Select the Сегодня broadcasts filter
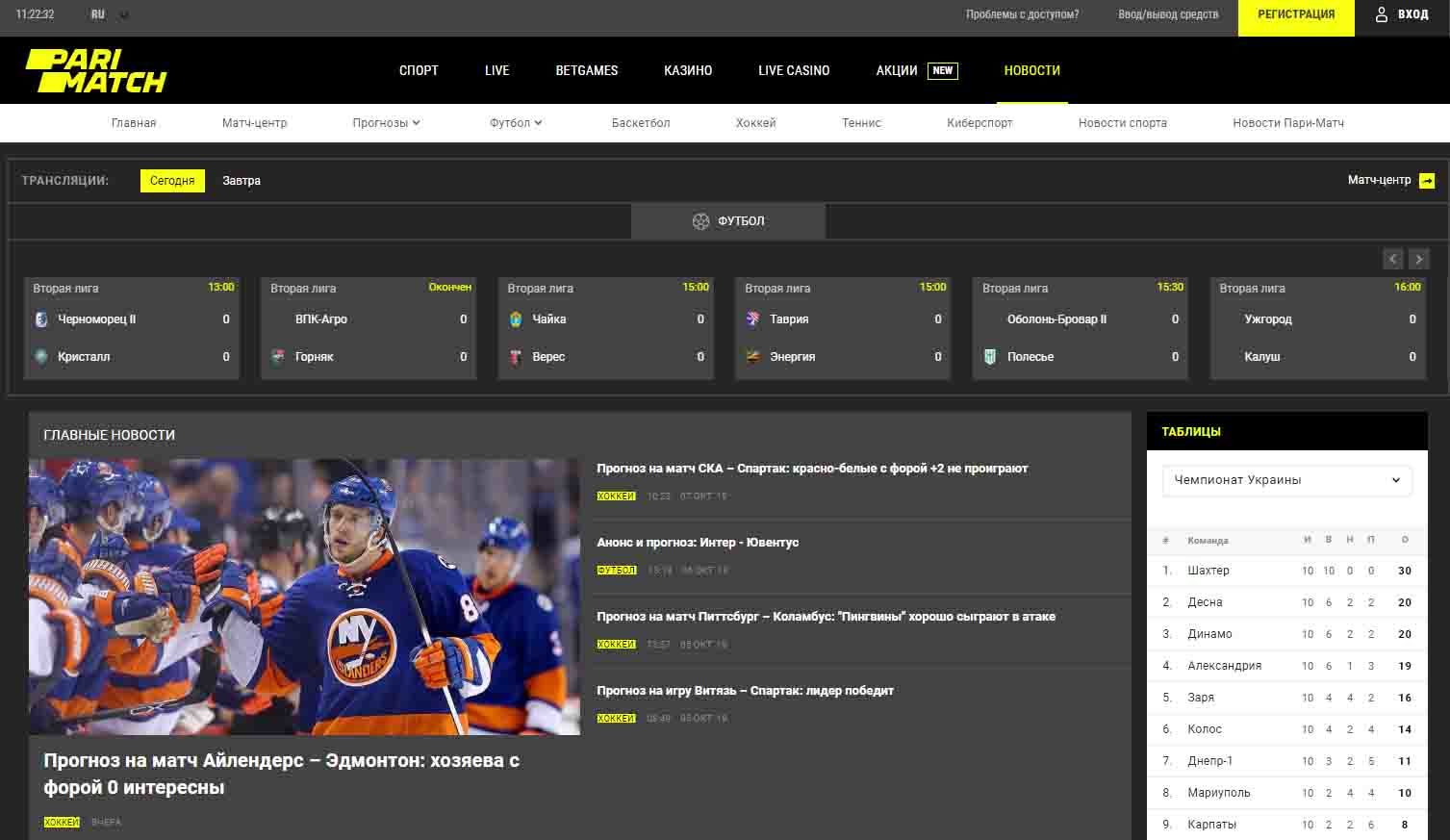1450x840 pixels. 172,181
